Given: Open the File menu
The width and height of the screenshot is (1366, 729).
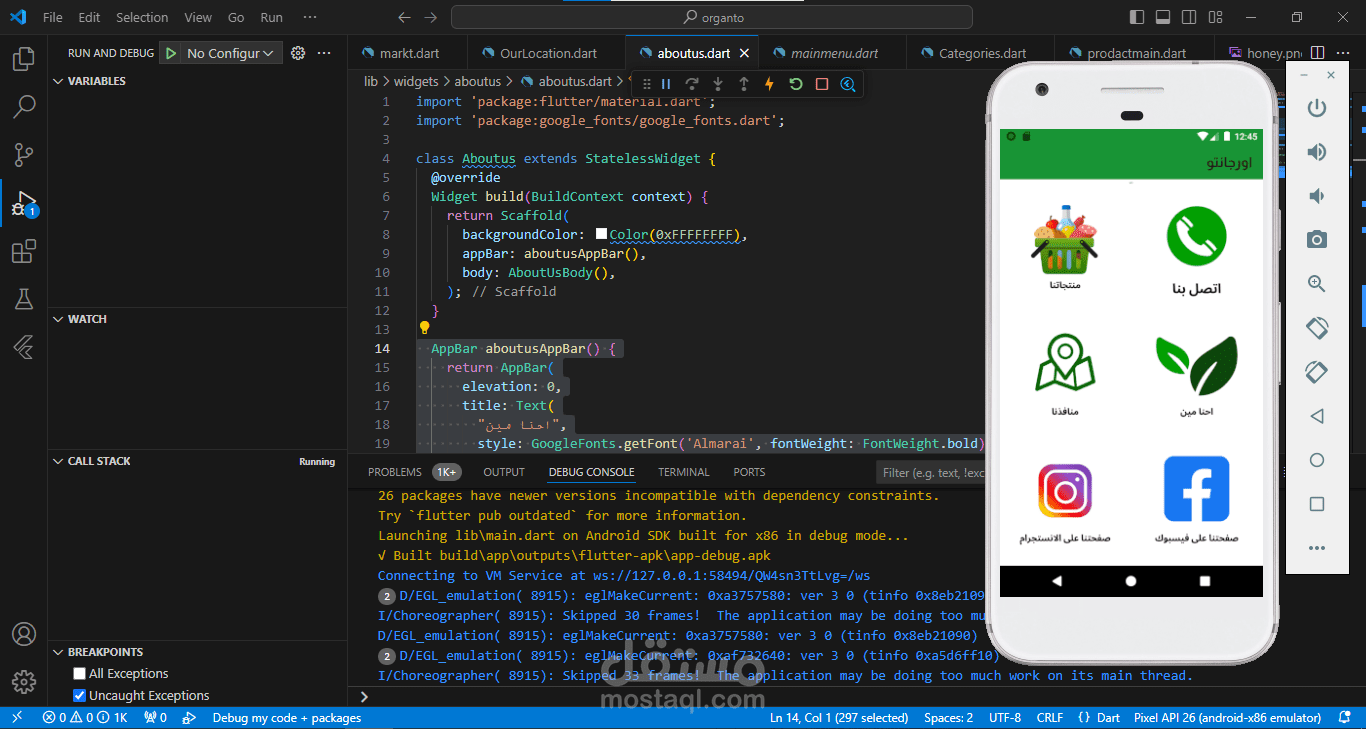Looking at the screenshot, I should coord(53,17).
